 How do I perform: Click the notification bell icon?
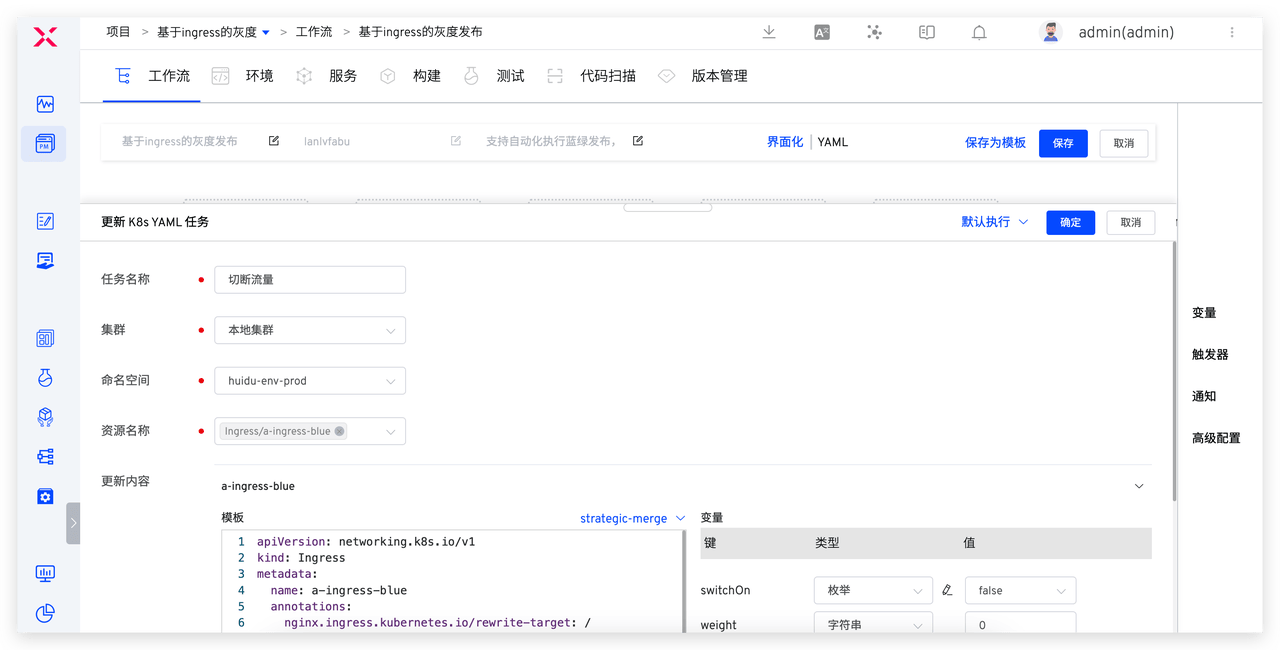pyautogui.click(x=980, y=32)
